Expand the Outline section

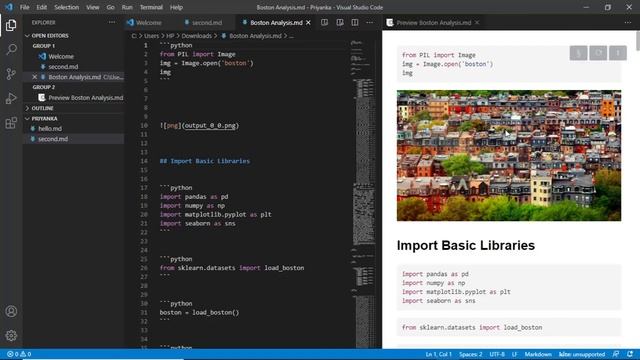tap(73, 108)
